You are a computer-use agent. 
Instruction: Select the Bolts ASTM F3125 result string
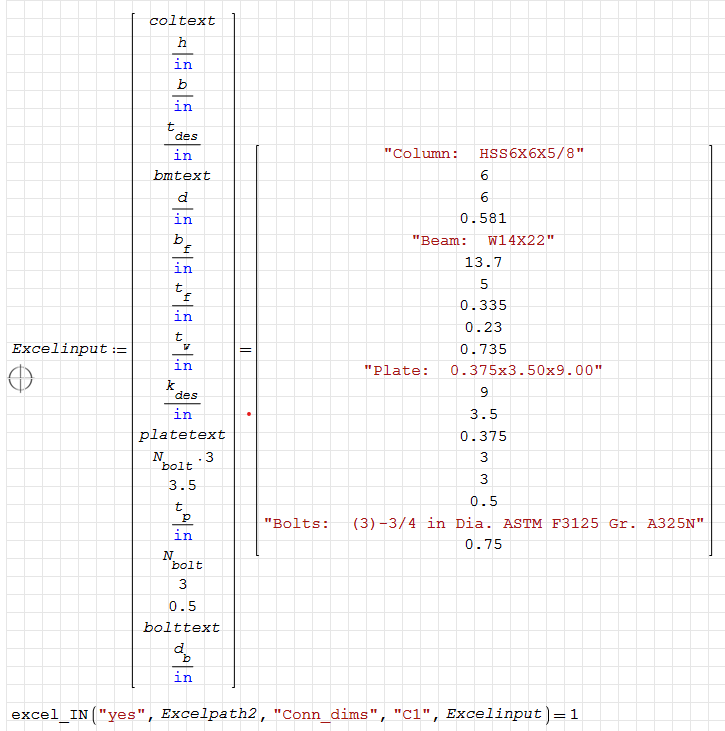(483, 523)
